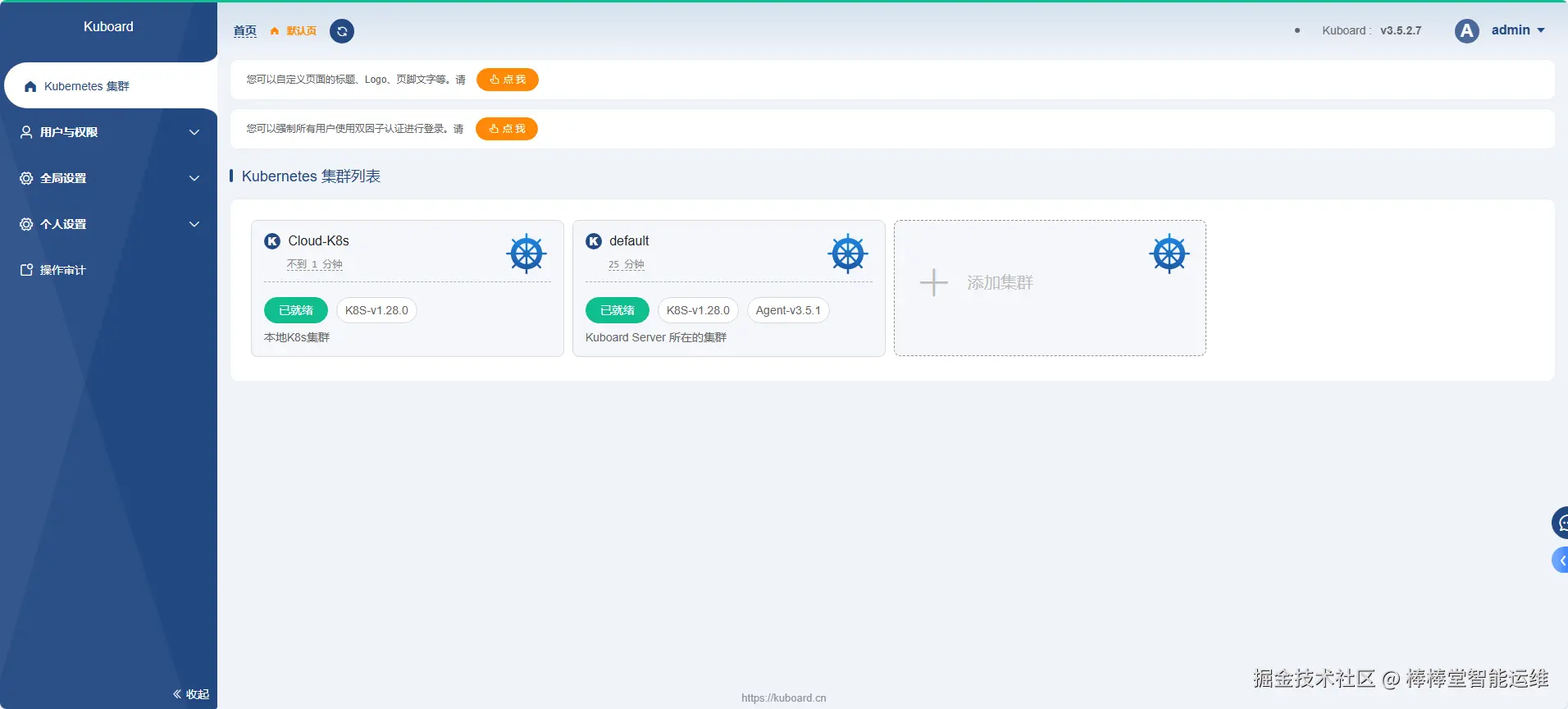Click the 个人设置 gear icon
1568x709 pixels.
[26, 224]
